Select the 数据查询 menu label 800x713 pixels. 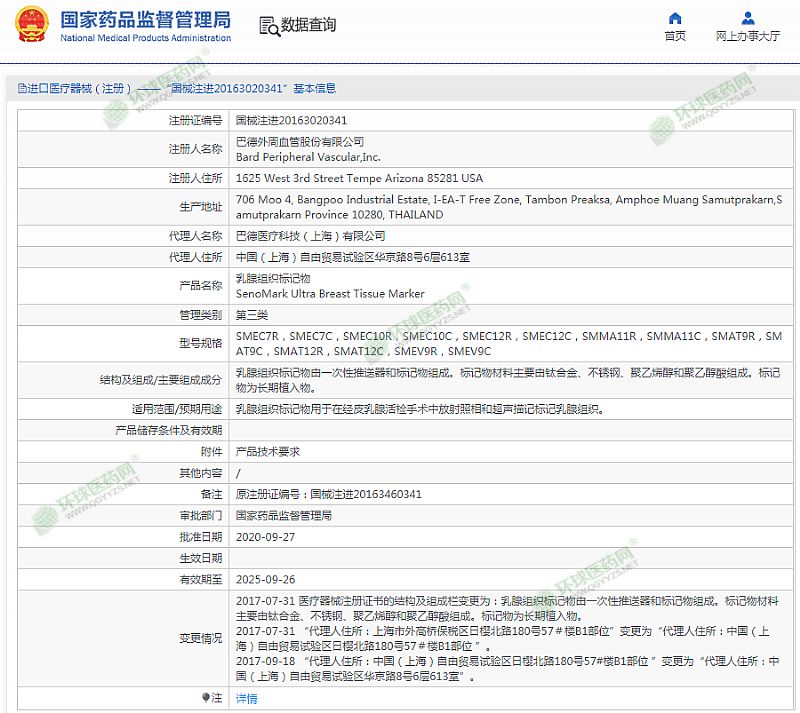point(308,25)
